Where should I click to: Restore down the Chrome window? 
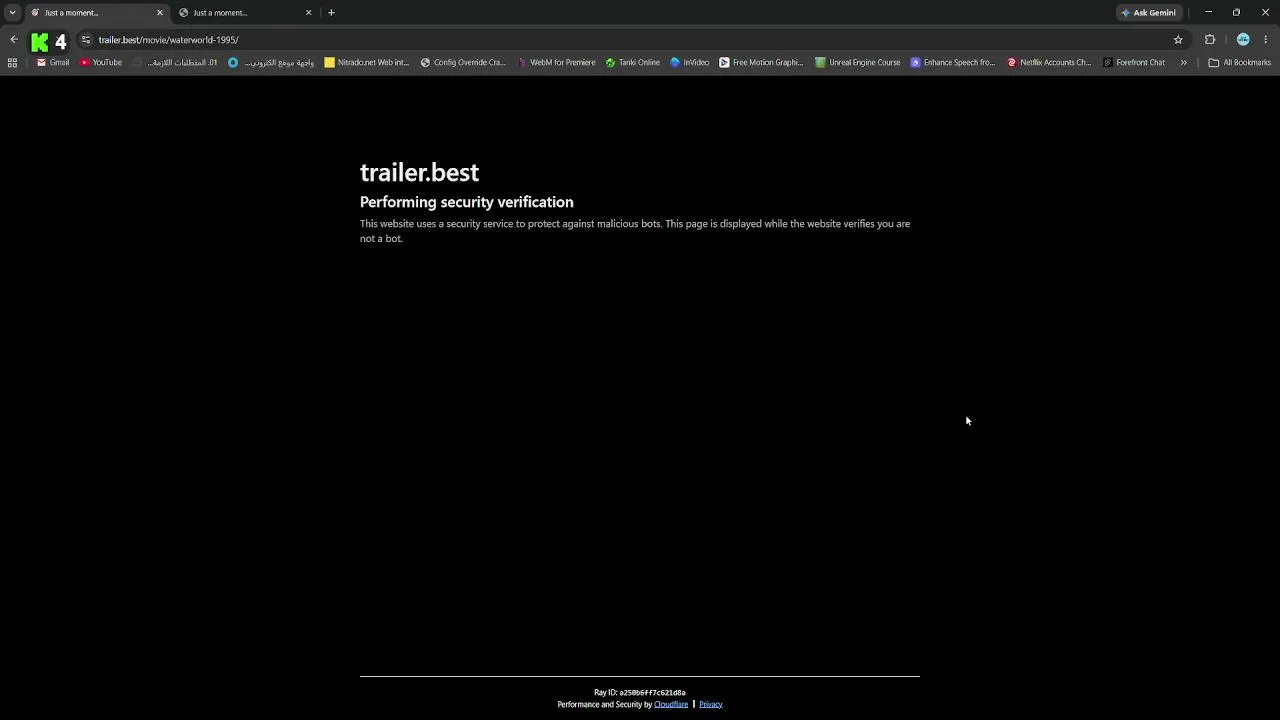coord(1236,12)
